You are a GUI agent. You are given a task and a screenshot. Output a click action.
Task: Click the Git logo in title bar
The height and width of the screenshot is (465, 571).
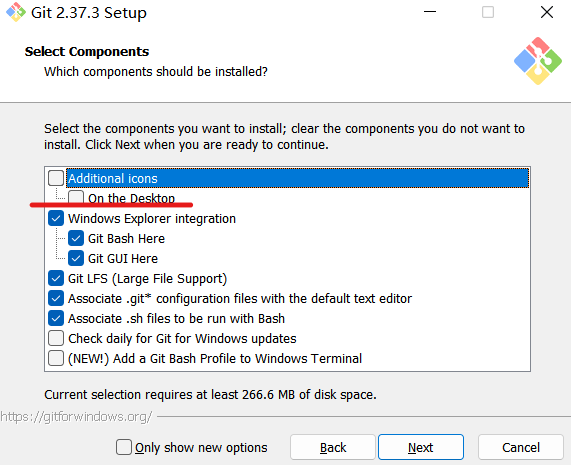[x=16, y=12]
